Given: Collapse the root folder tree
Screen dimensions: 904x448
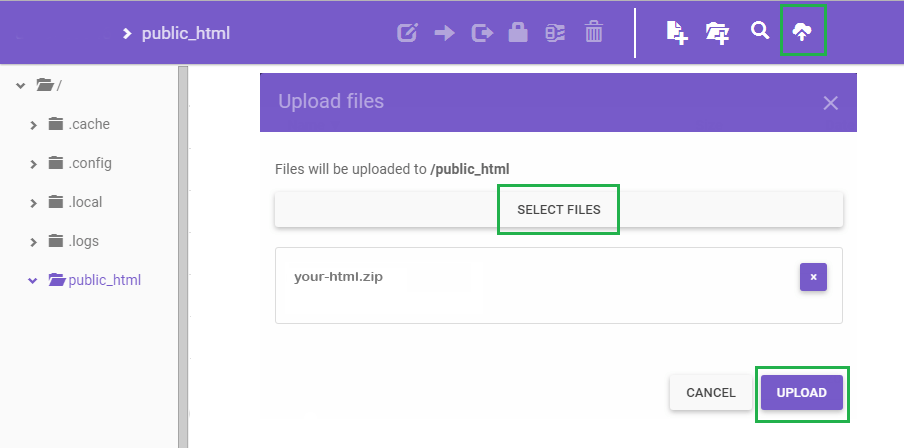Looking at the screenshot, I should click(x=20, y=86).
